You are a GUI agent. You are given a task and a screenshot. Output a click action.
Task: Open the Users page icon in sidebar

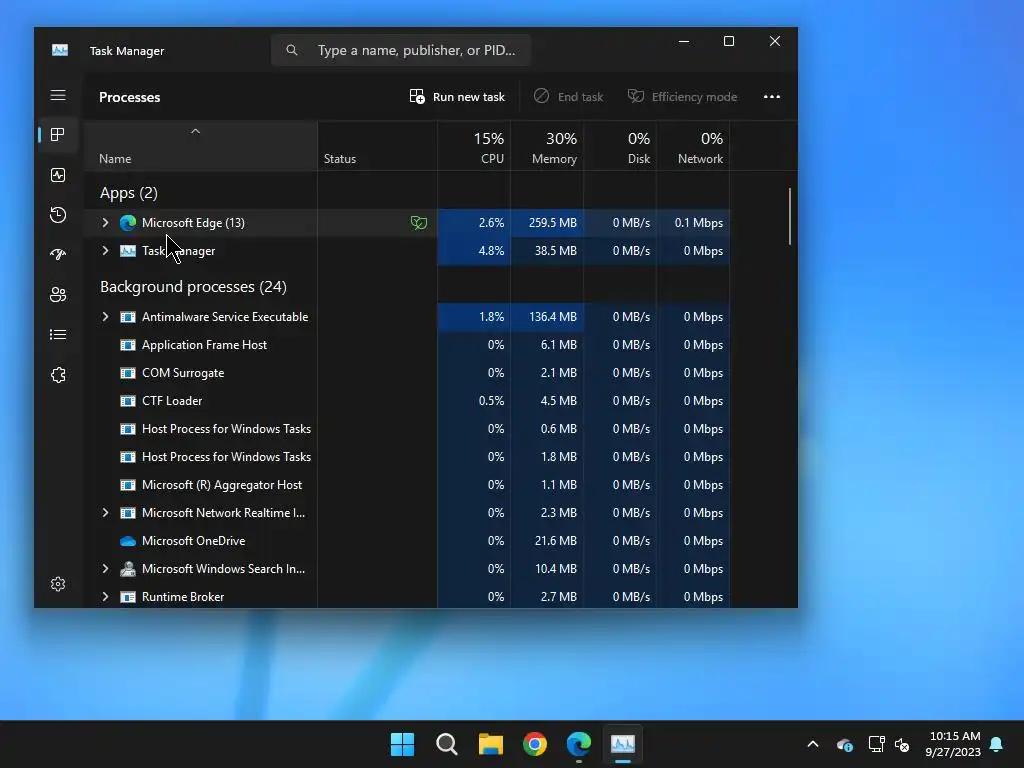click(58, 295)
